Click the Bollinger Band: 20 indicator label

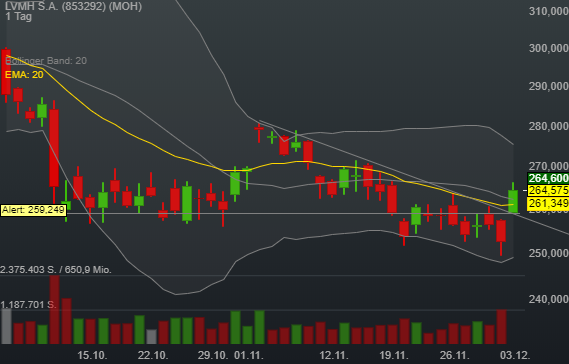point(46,61)
